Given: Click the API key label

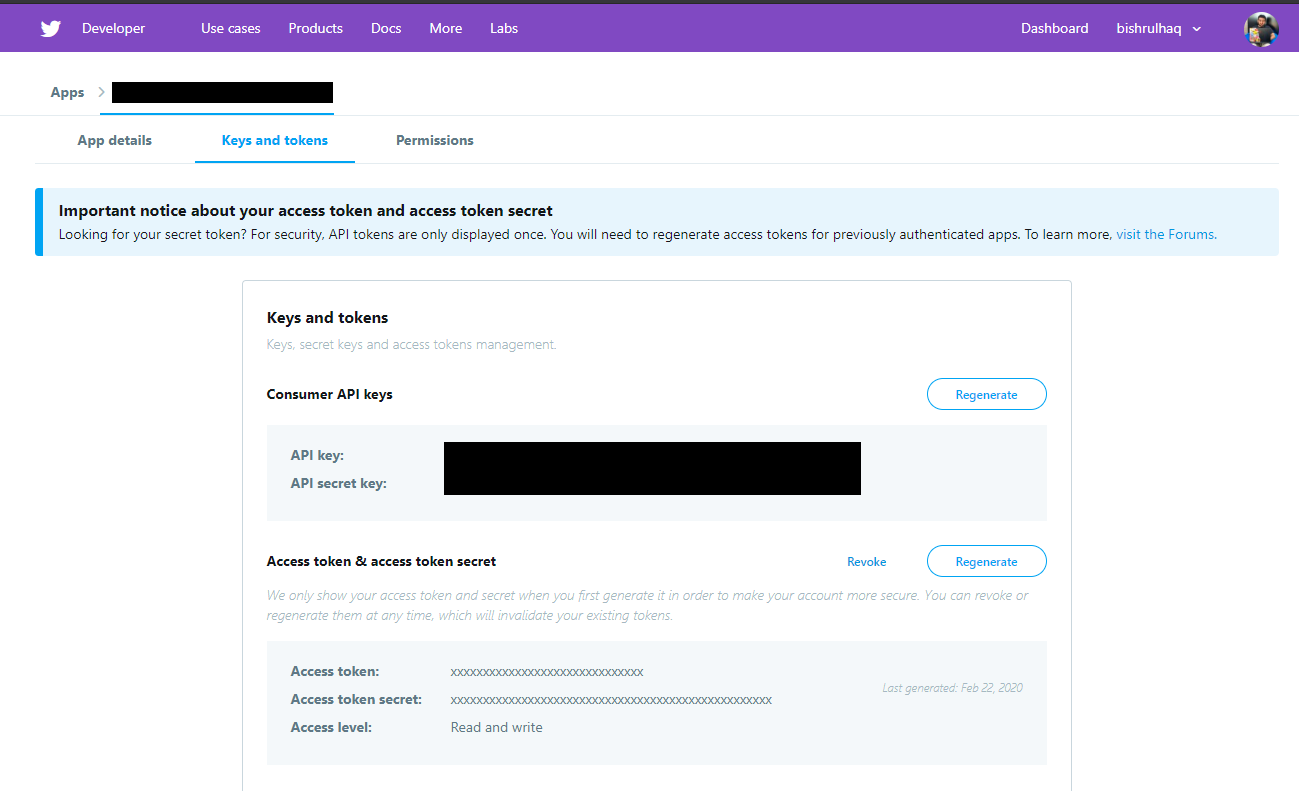Looking at the screenshot, I should pos(317,455).
